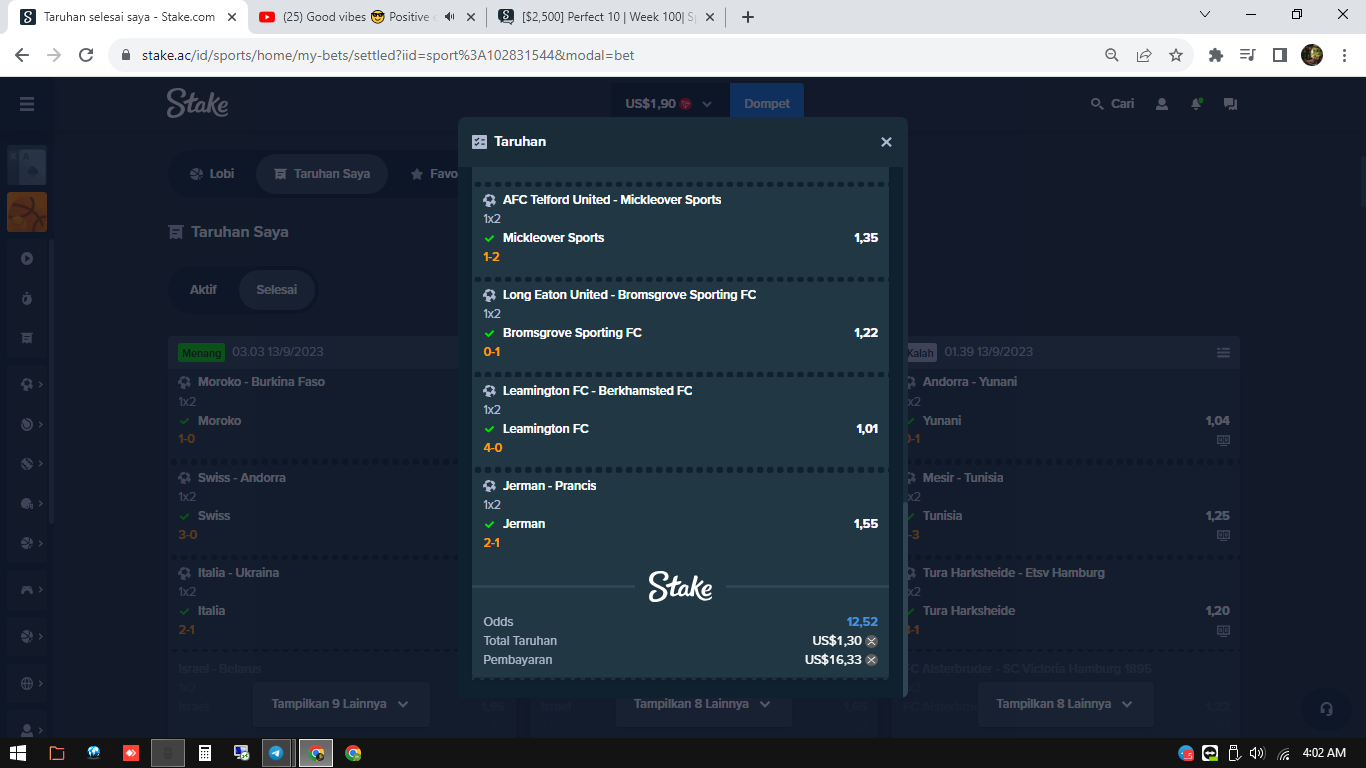The image size is (1366, 768).
Task: Click currency icon beside US$16,33 Pembayaran
Action: pos(872,660)
